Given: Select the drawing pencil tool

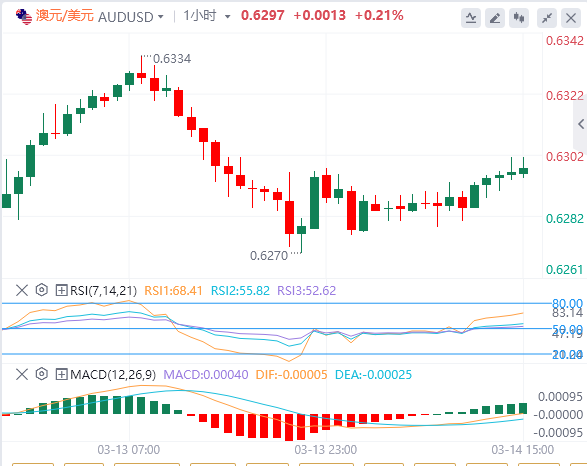Looking at the screenshot, I should pos(495,18).
